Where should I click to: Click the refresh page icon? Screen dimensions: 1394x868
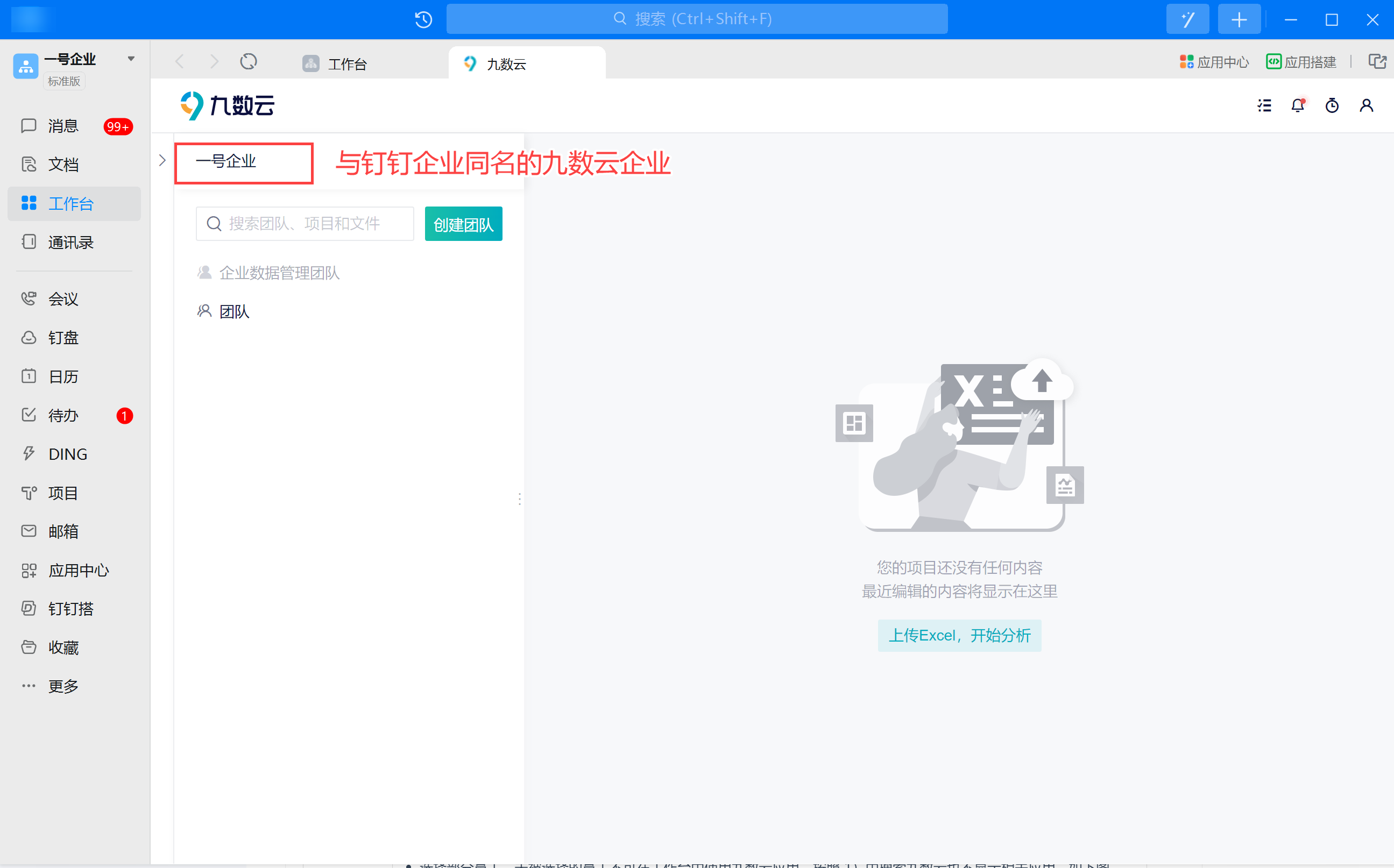(249, 61)
